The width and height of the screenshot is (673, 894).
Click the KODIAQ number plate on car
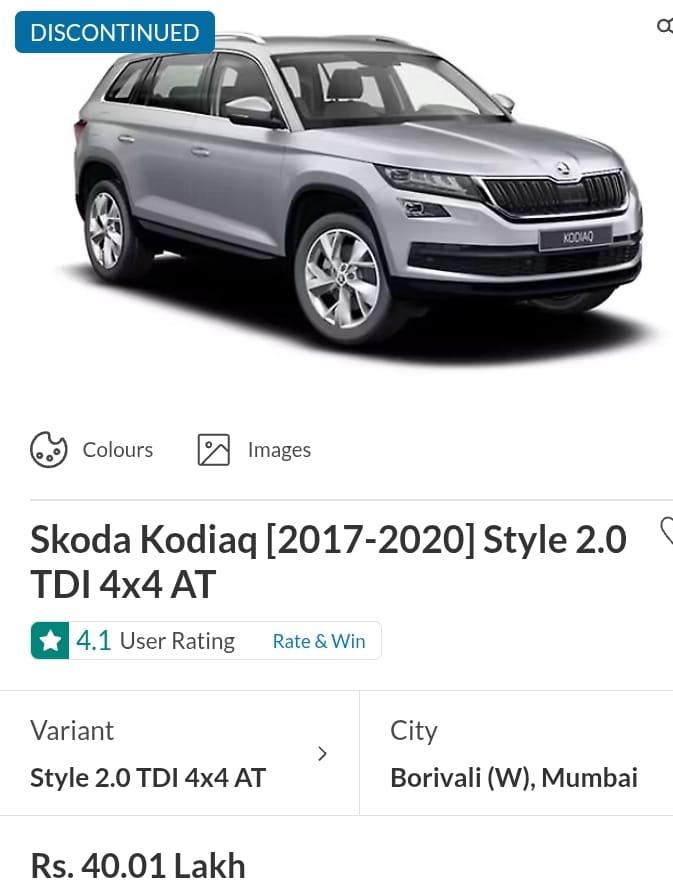point(576,238)
